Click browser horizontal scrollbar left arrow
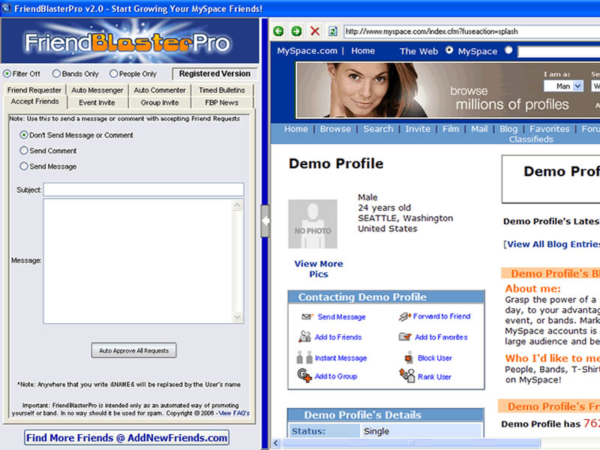This screenshot has width=600, height=450. 276,443
